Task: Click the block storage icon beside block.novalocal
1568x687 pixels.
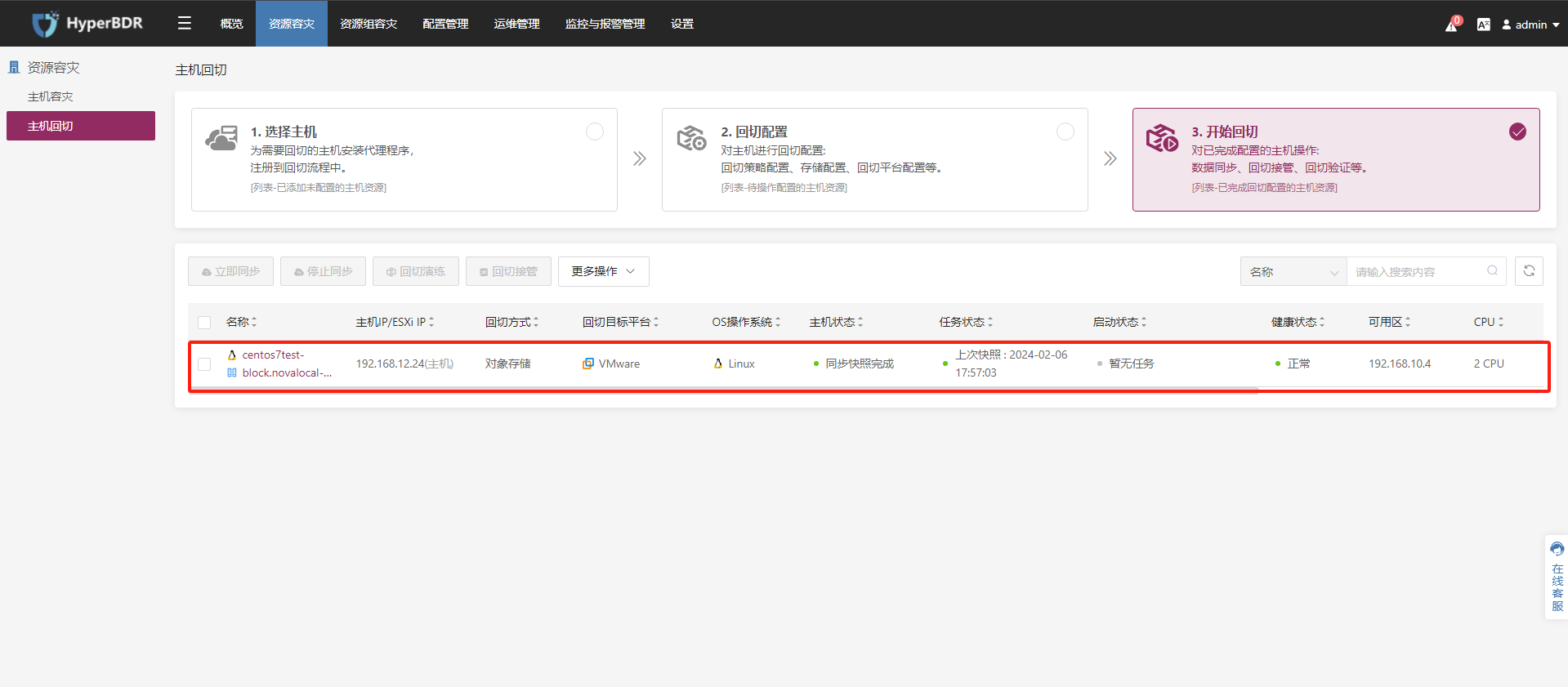Action: click(x=232, y=373)
